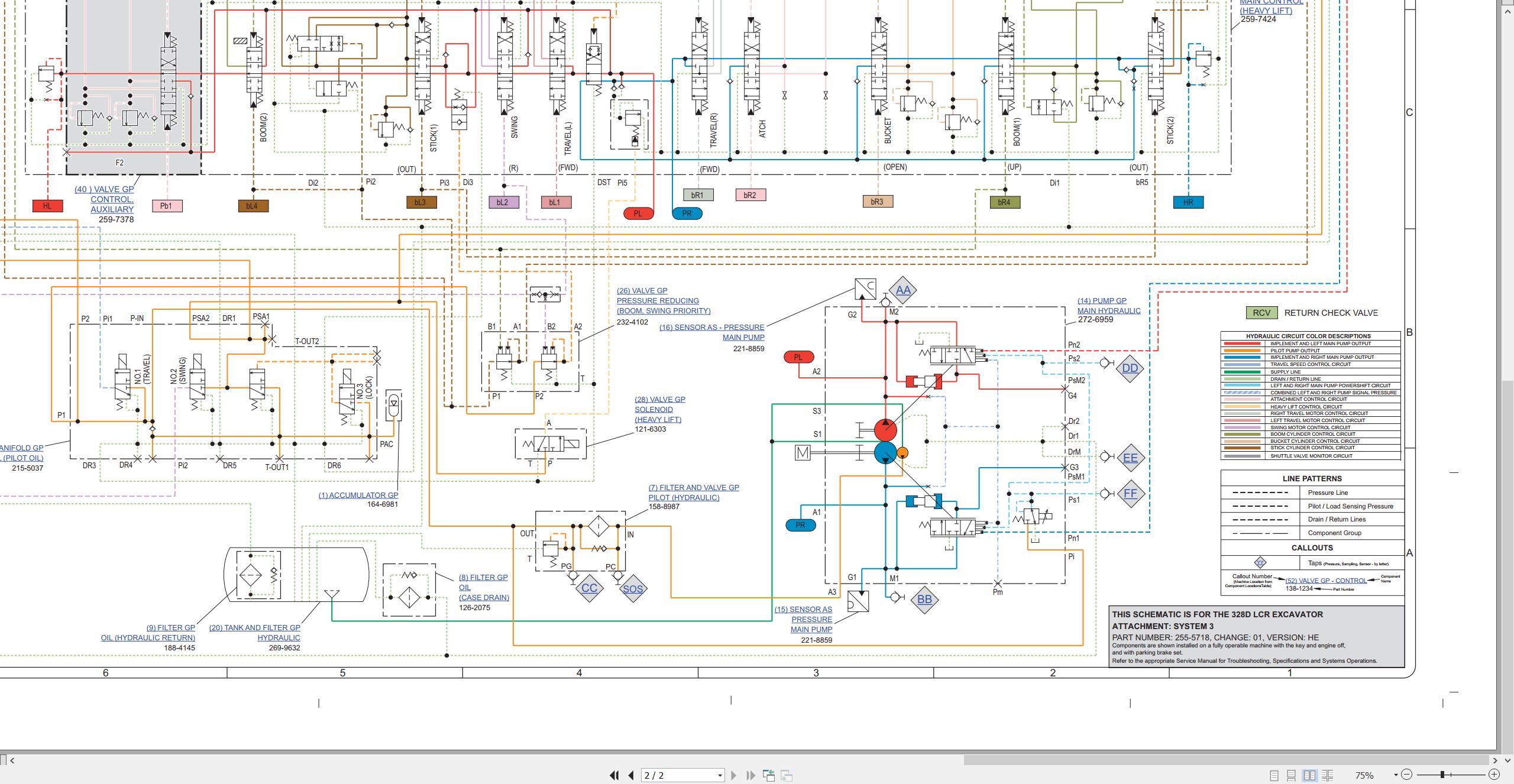Screen dimensions: 1514x784
Task: Click the green RCV return check valve tag
Action: point(1261,313)
